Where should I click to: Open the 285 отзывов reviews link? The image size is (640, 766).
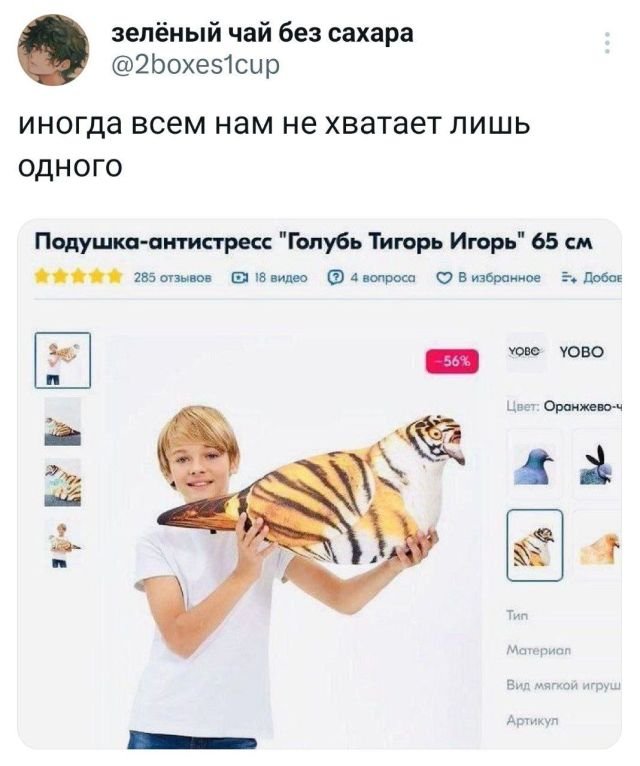click(x=172, y=278)
